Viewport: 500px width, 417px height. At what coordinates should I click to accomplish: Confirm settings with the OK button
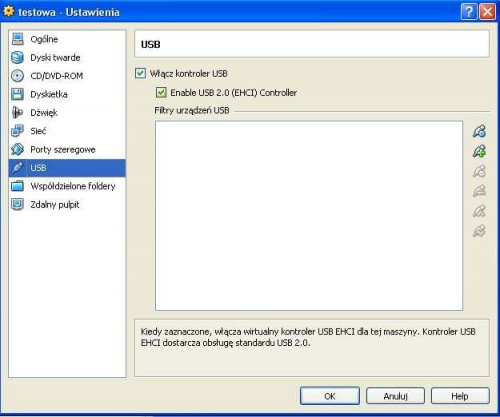pos(330,396)
